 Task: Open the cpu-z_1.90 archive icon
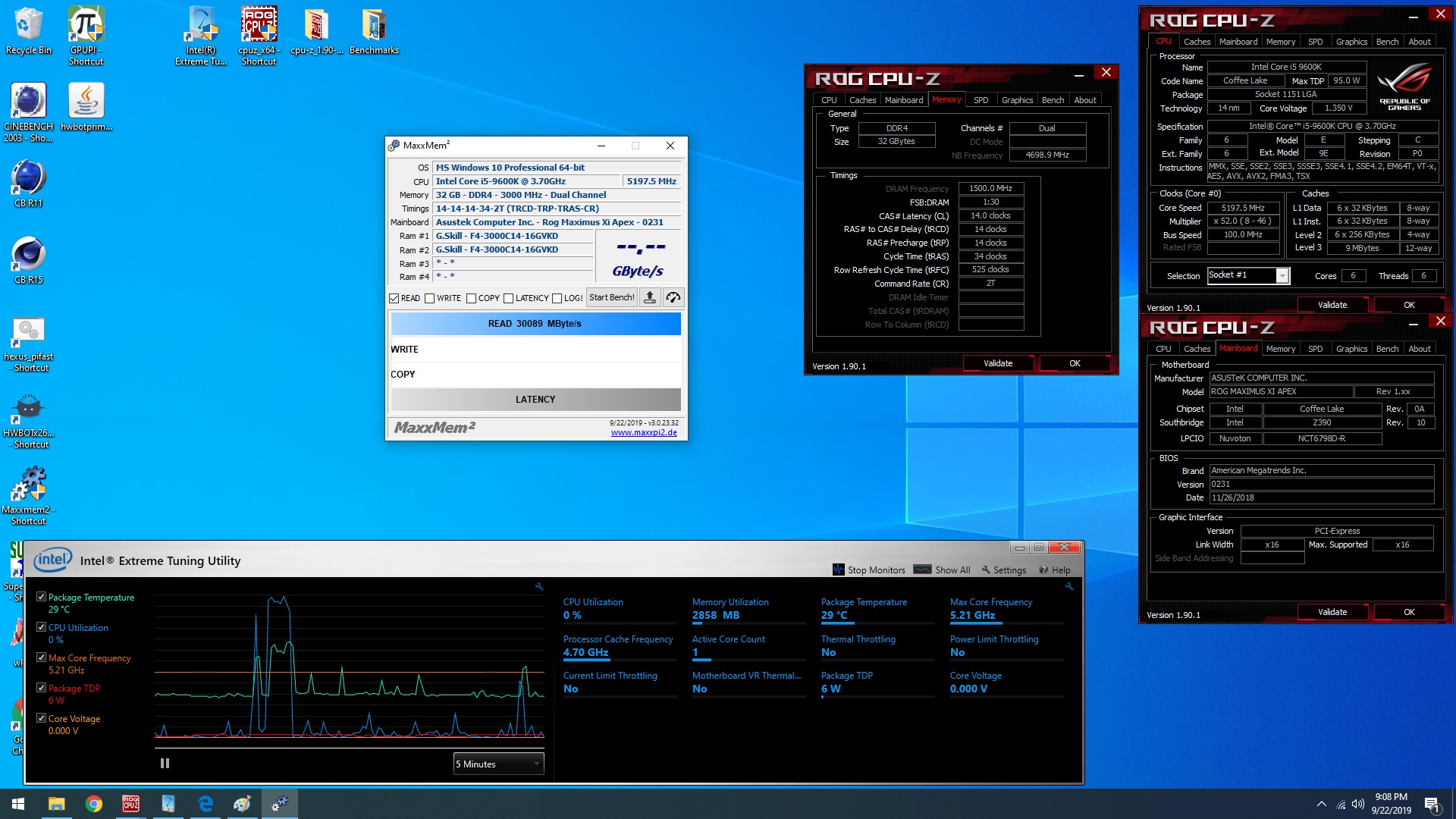tap(316, 31)
